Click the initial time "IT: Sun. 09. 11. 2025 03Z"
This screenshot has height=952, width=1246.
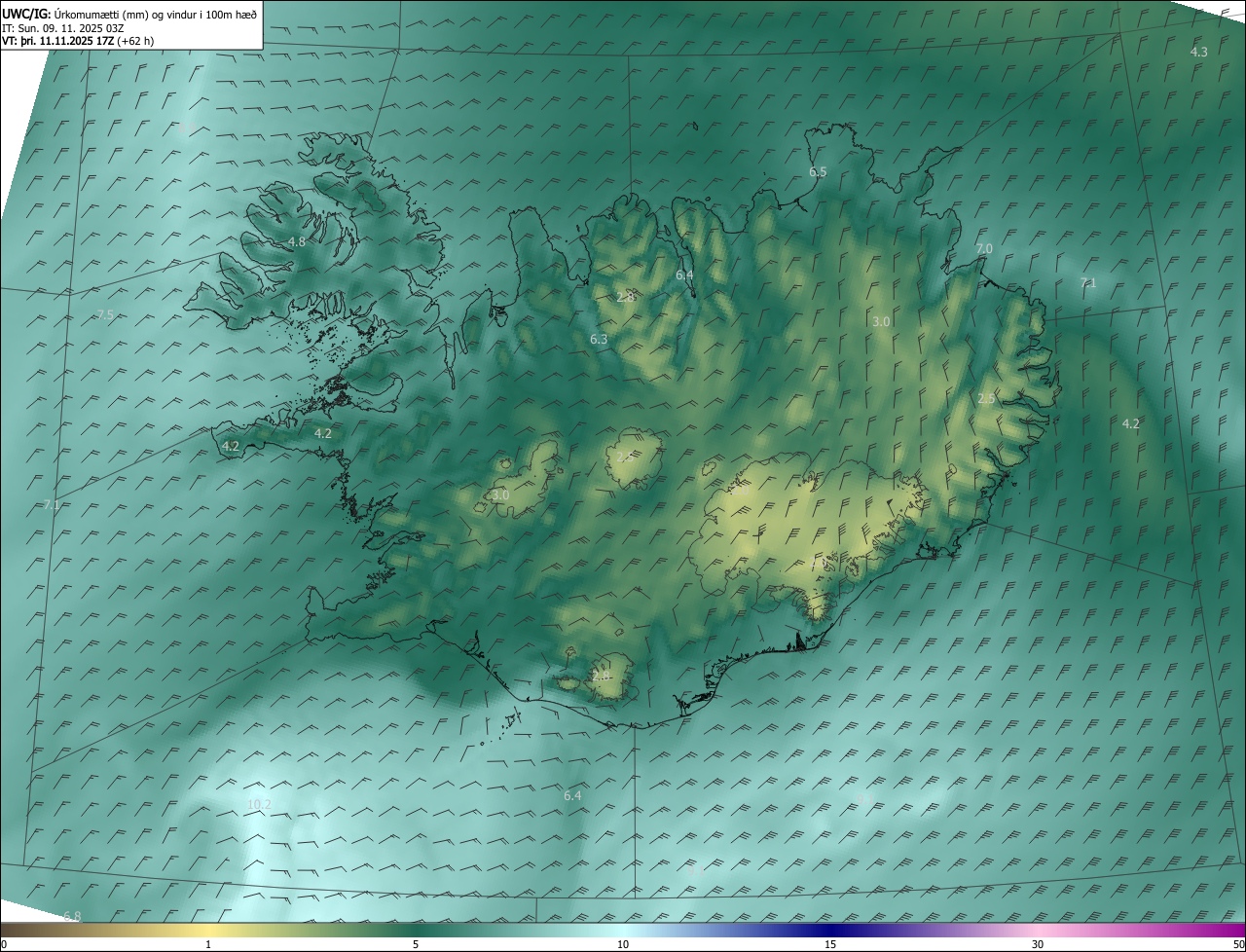pyautogui.click(x=63, y=28)
